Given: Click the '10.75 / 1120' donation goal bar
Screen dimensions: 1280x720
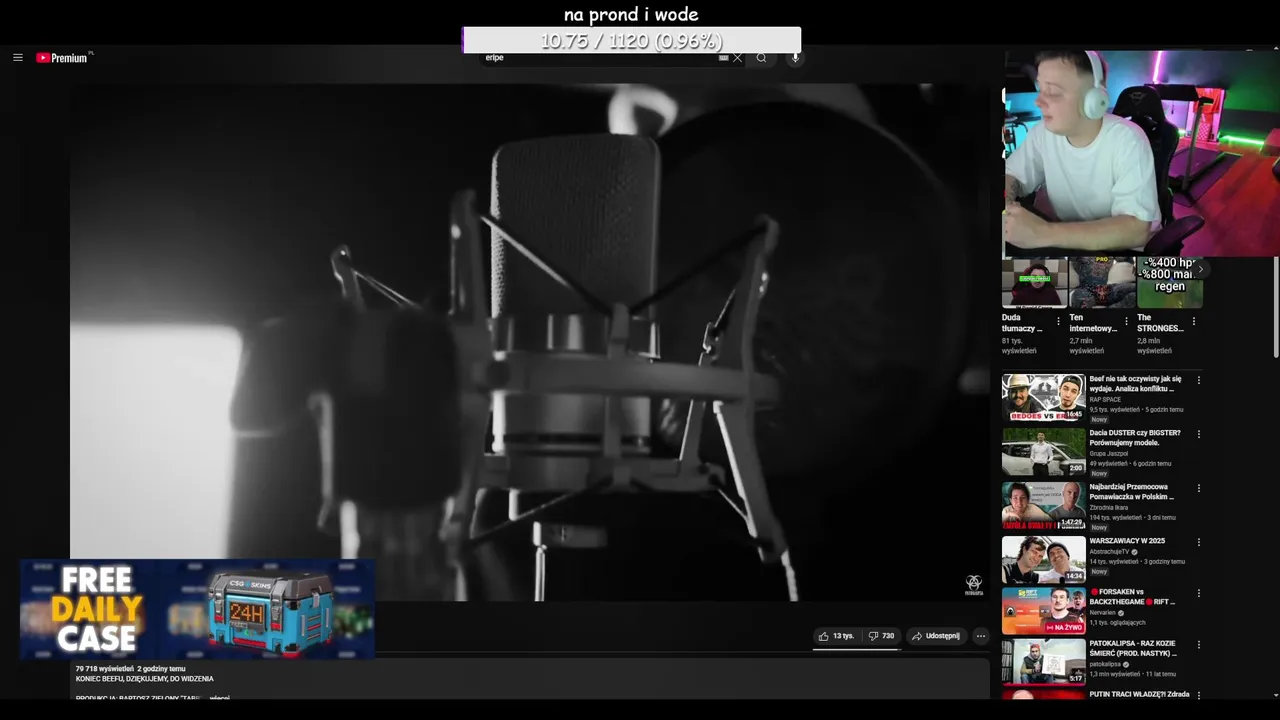Looking at the screenshot, I should click(631, 40).
